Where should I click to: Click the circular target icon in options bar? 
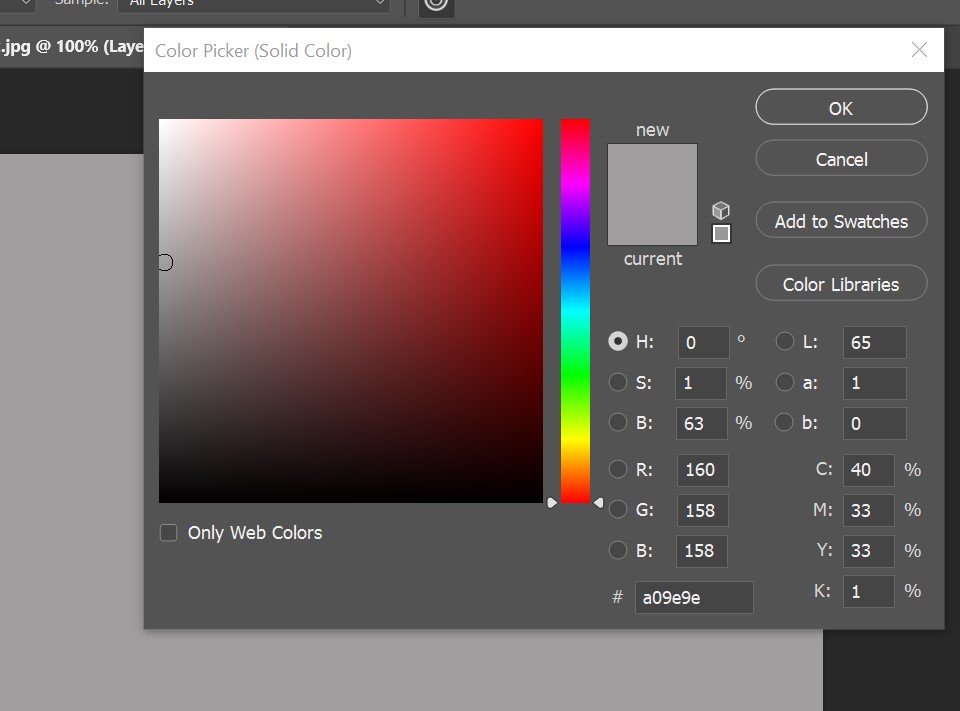435,5
